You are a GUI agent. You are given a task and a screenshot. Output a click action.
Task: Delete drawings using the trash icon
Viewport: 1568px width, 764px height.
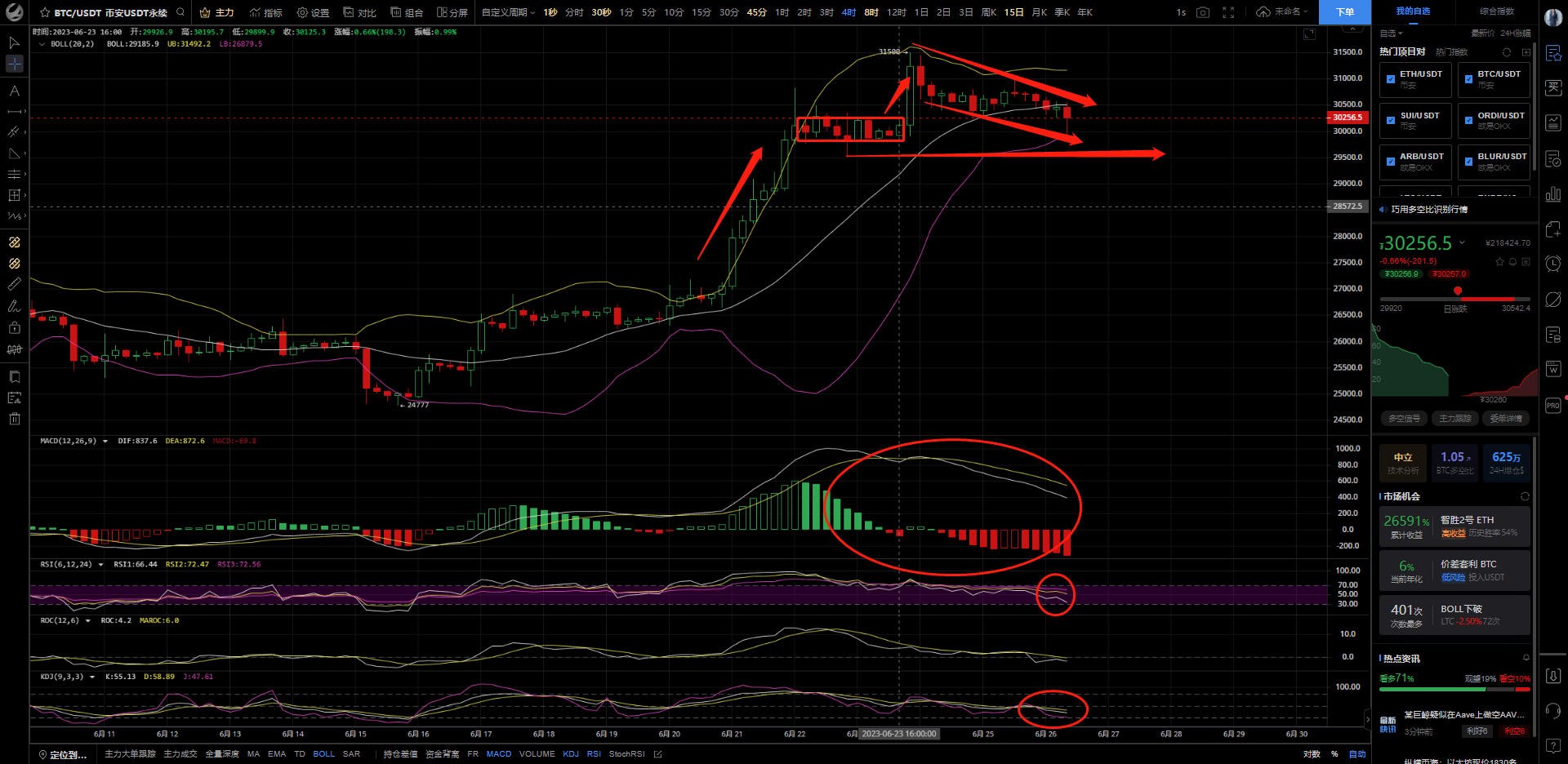coord(14,419)
